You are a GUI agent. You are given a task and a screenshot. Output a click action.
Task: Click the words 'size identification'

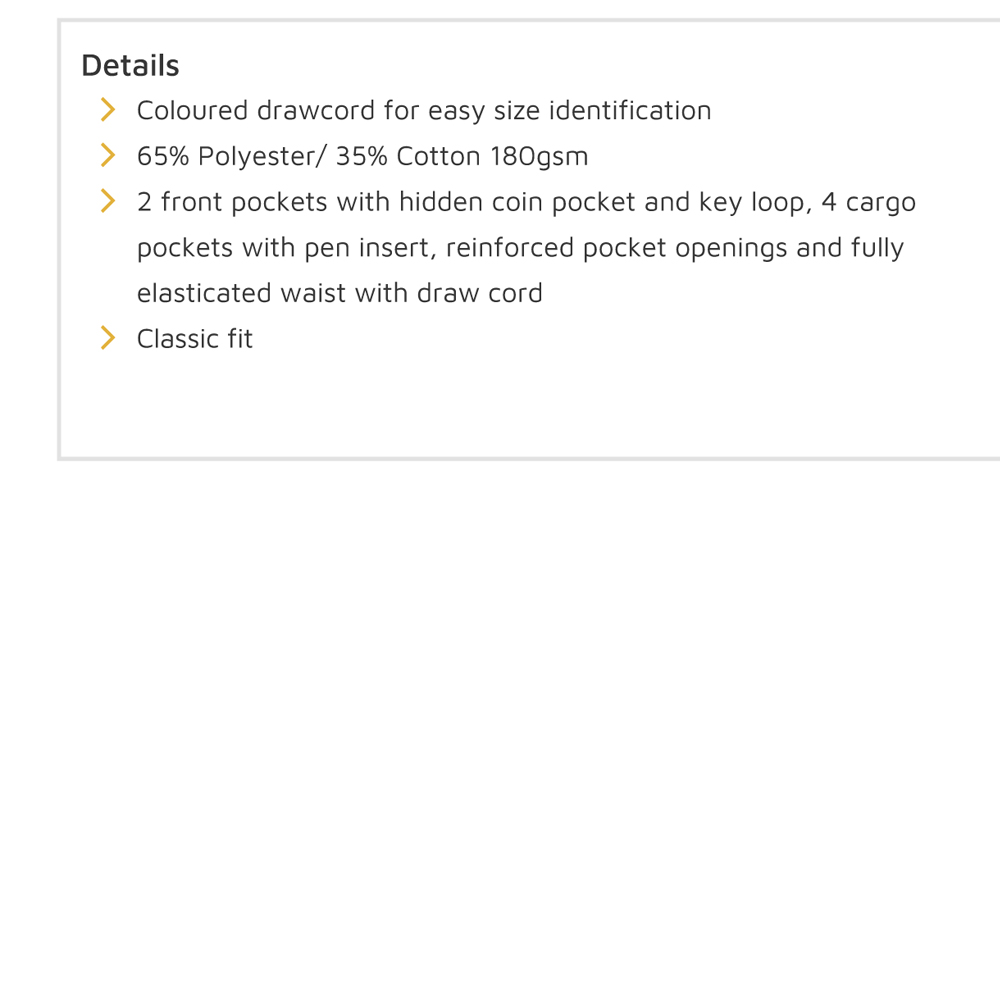point(602,111)
